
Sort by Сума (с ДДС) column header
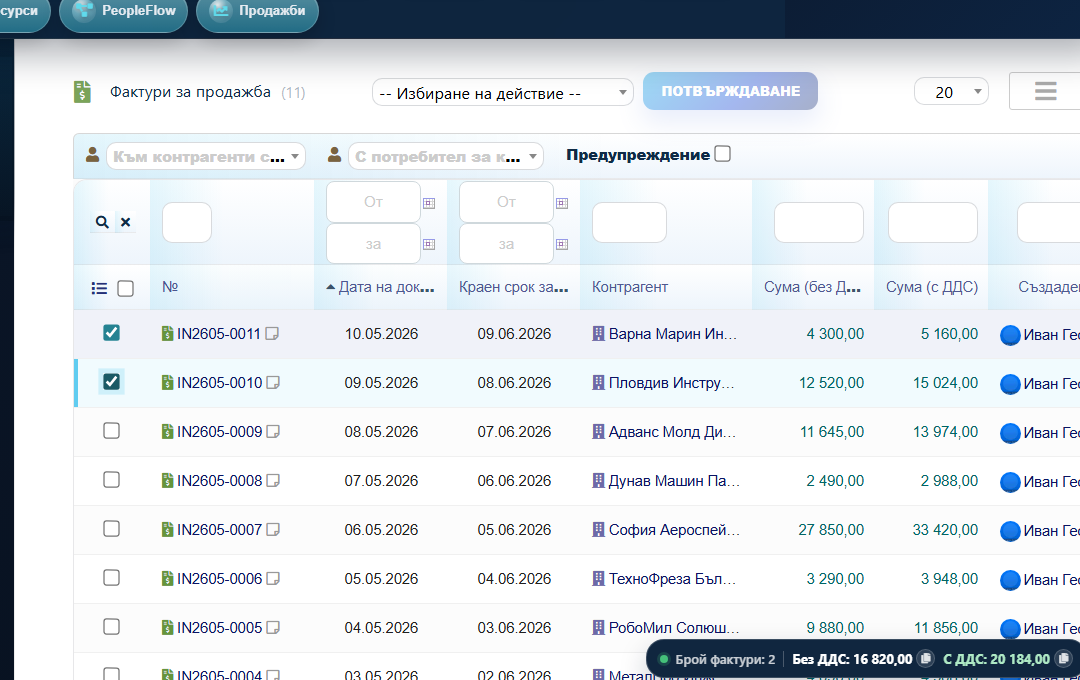tap(932, 287)
